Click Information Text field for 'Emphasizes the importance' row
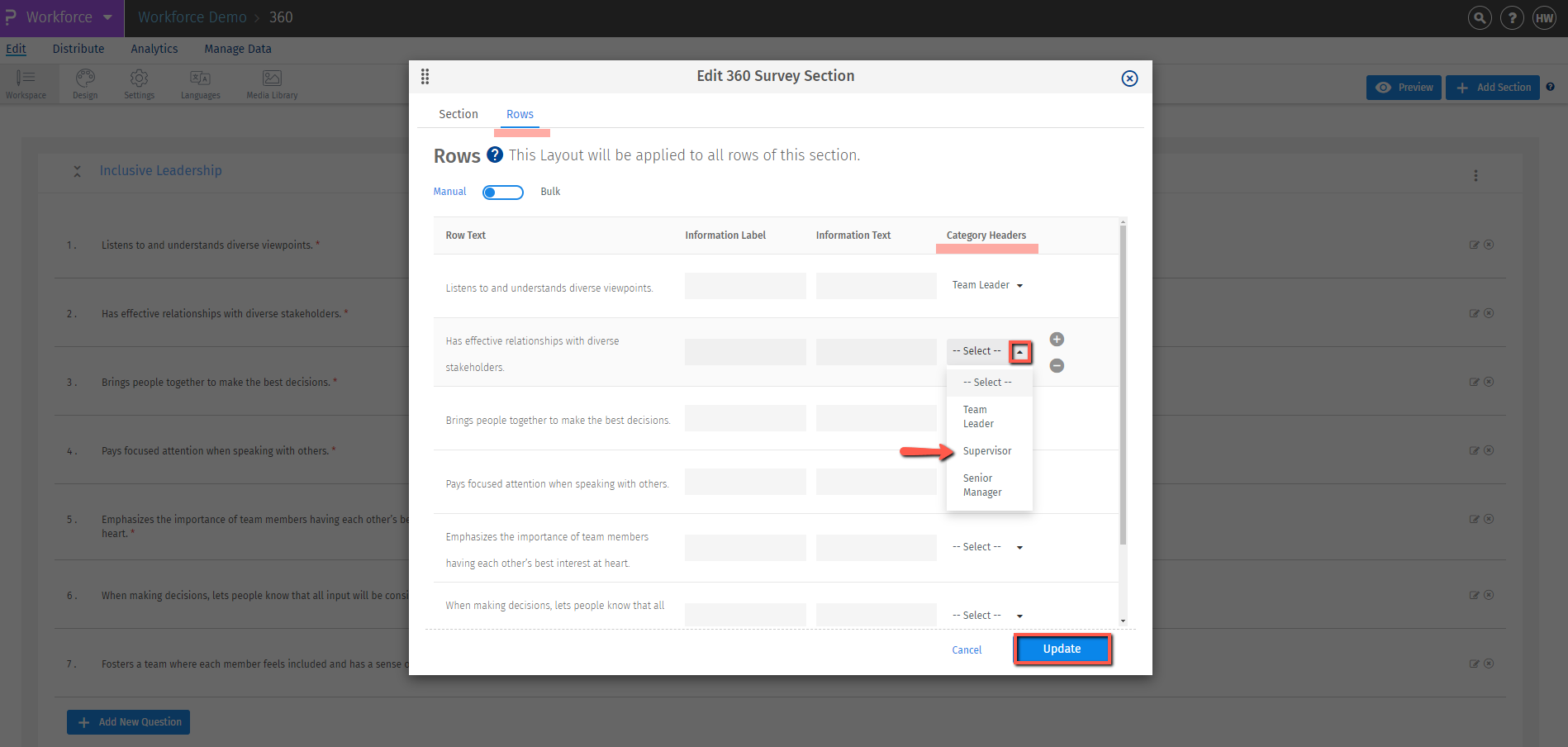Screen dimensions: 1568x747 (x=877, y=548)
